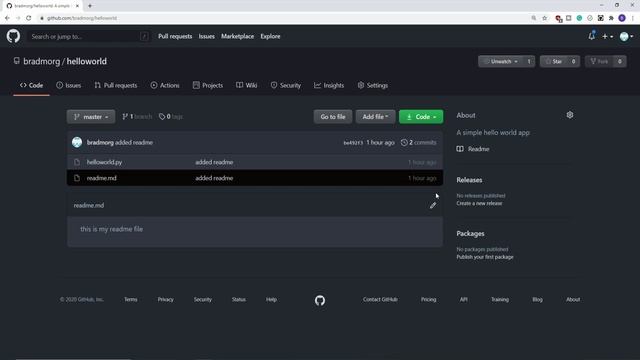The image size is (640, 360).
Task: Open the plus create-new menu
Action: [607, 36]
